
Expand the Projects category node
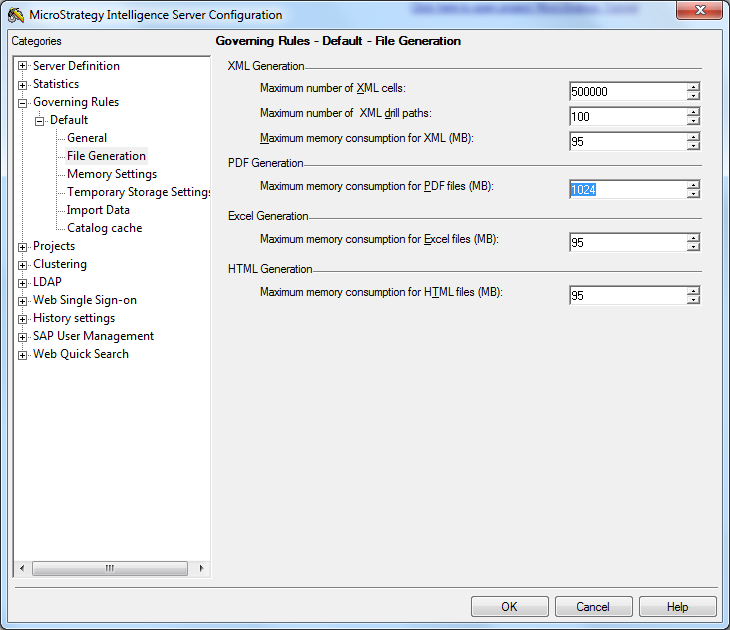coord(23,246)
